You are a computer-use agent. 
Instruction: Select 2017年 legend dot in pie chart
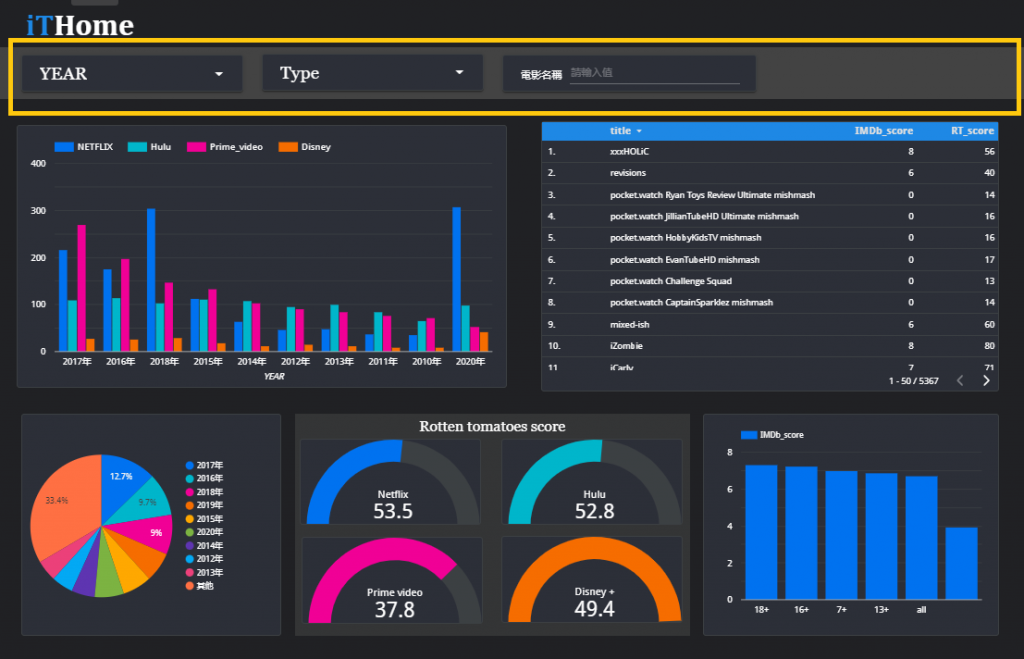click(189, 466)
